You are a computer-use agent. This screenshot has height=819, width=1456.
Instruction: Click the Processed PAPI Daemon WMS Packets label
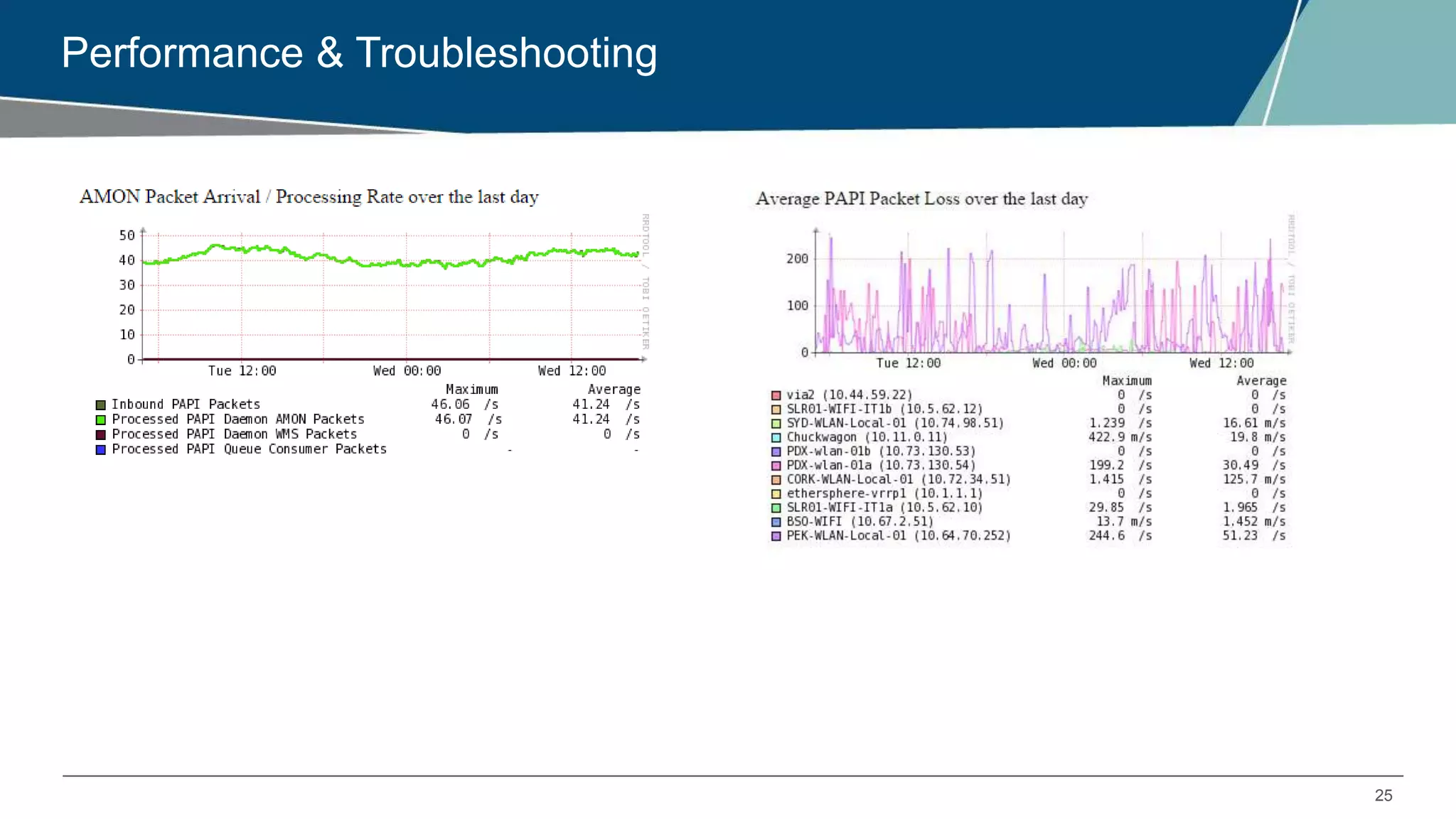235,434
